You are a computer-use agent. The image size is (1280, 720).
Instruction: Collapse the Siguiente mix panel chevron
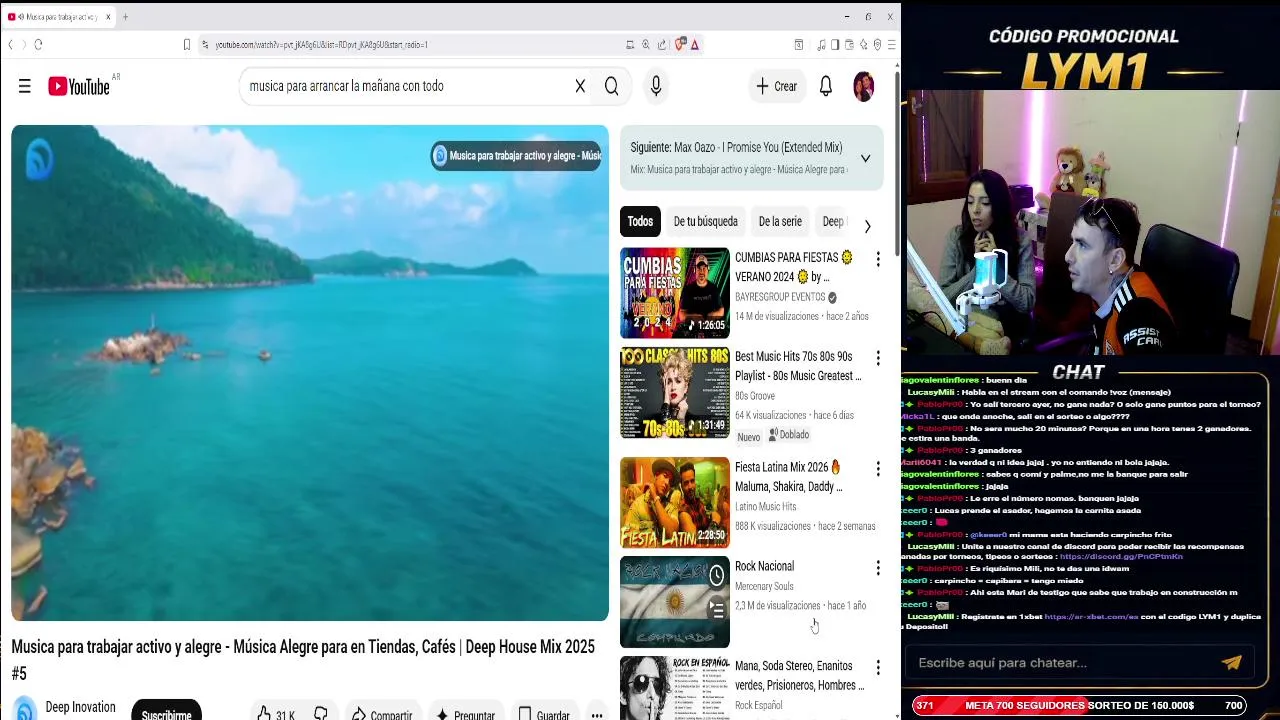point(865,158)
